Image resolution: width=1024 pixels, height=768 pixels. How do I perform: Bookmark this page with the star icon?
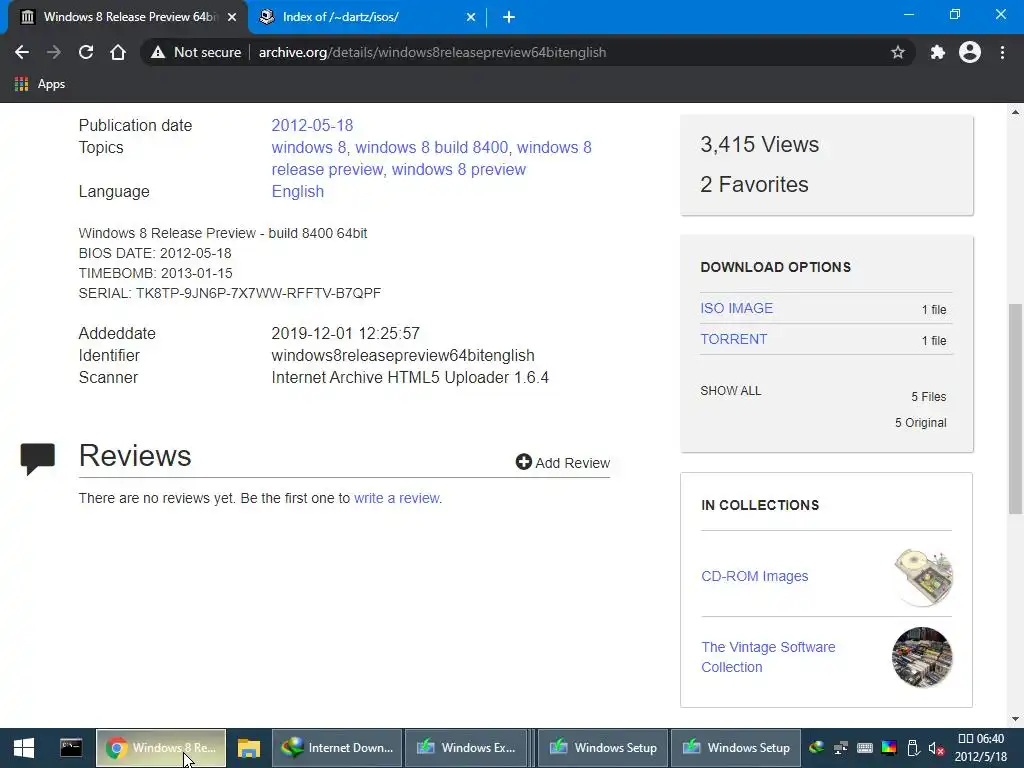tap(898, 52)
